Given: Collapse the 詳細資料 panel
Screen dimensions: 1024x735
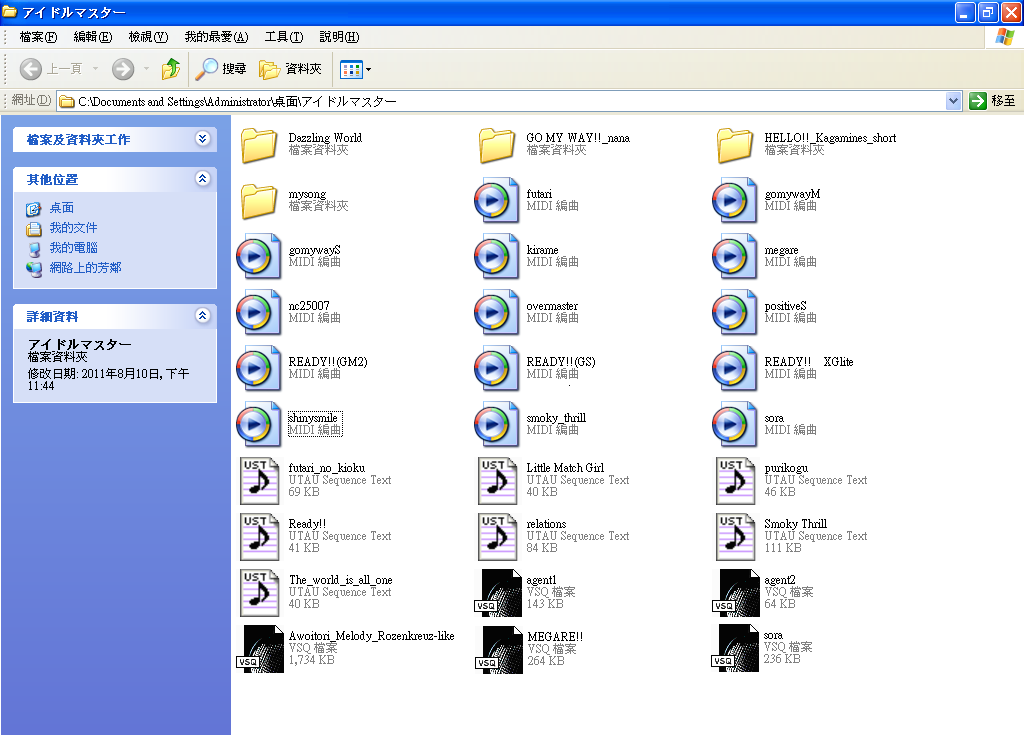Looking at the screenshot, I should (x=202, y=316).
